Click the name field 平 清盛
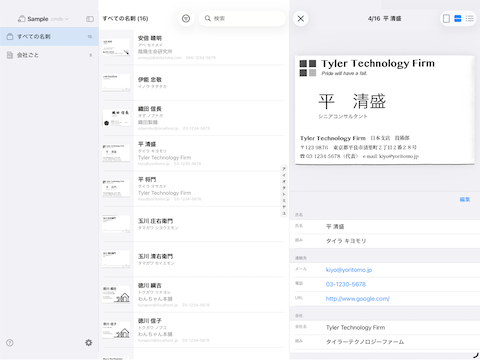This screenshot has height=360, width=480. [x=385, y=226]
